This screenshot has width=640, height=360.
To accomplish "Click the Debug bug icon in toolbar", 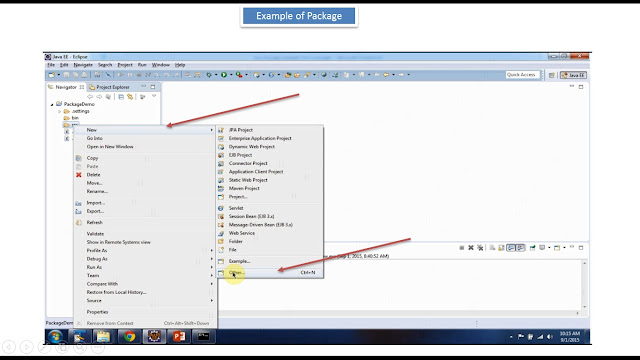I will (209, 75).
